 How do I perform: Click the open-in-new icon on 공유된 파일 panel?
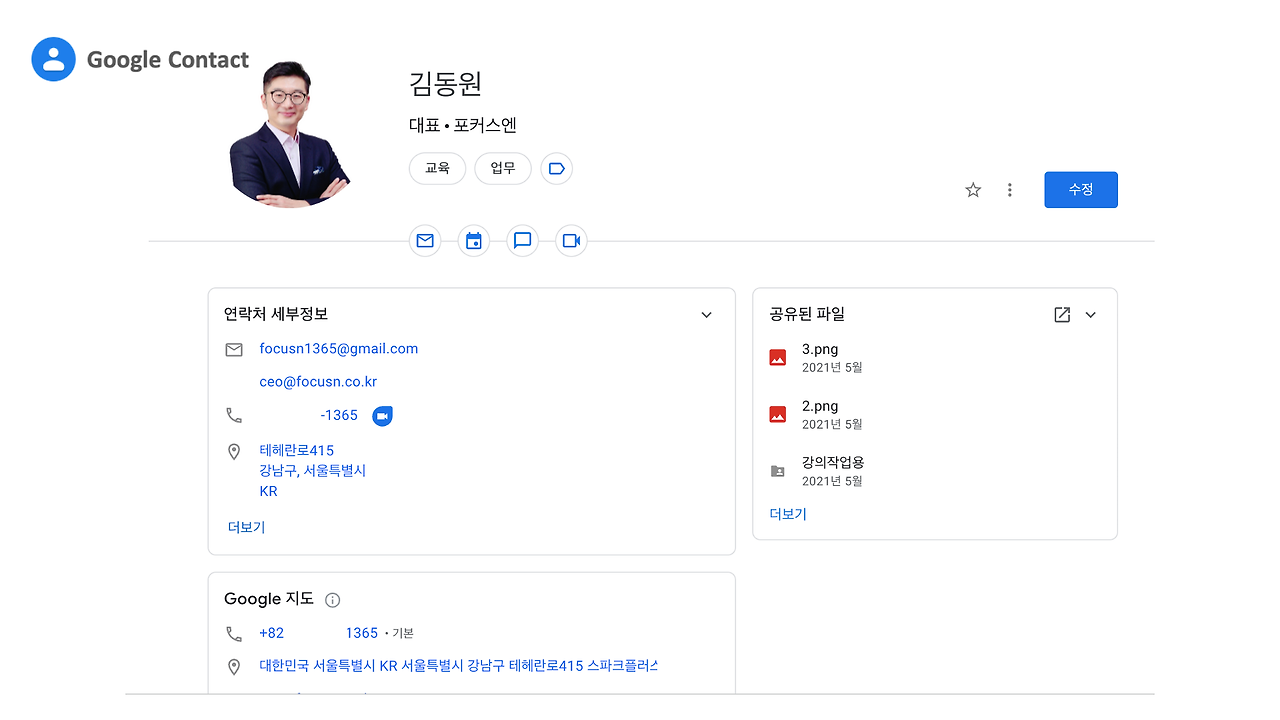point(1060,313)
